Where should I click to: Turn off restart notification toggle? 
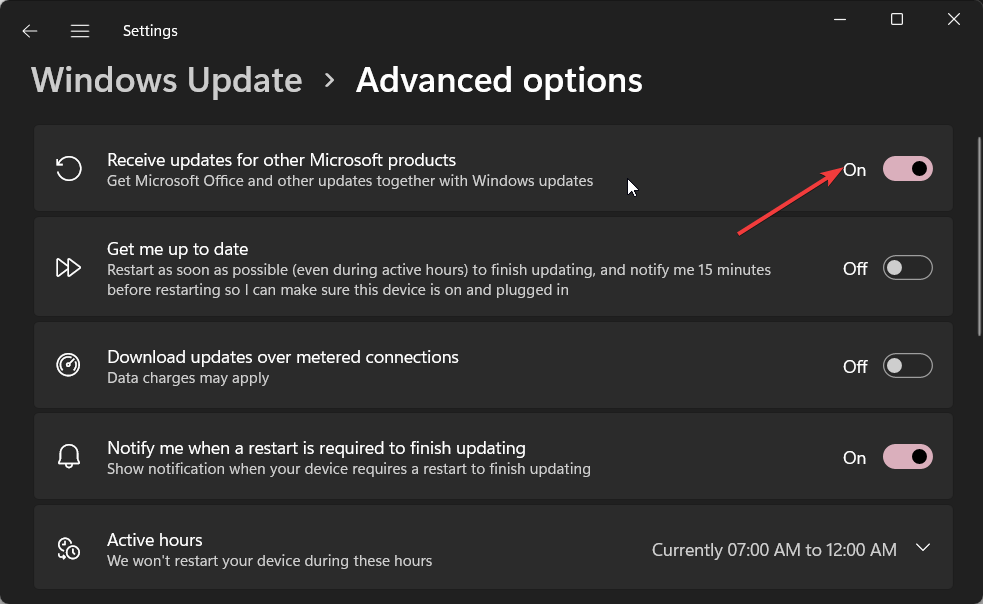click(907, 457)
